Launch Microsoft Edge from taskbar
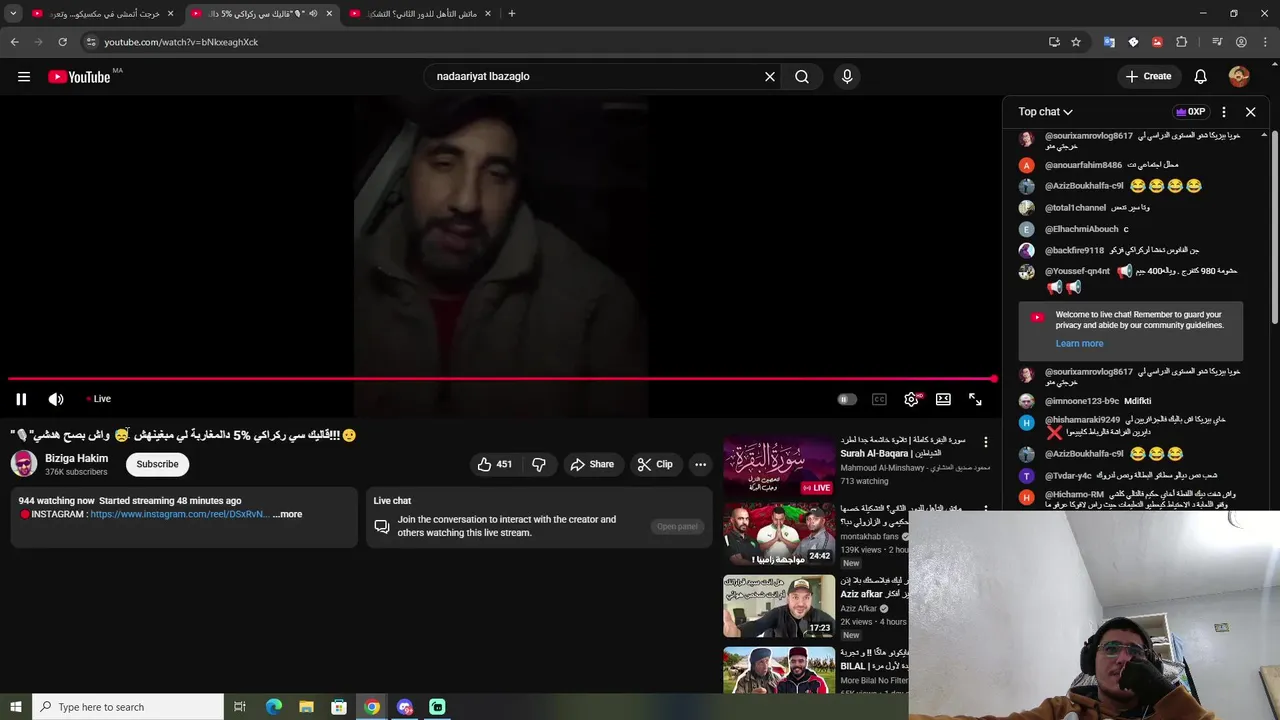Image resolution: width=1280 pixels, height=720 pixels. pyautogui.click(x=273, y=707)
